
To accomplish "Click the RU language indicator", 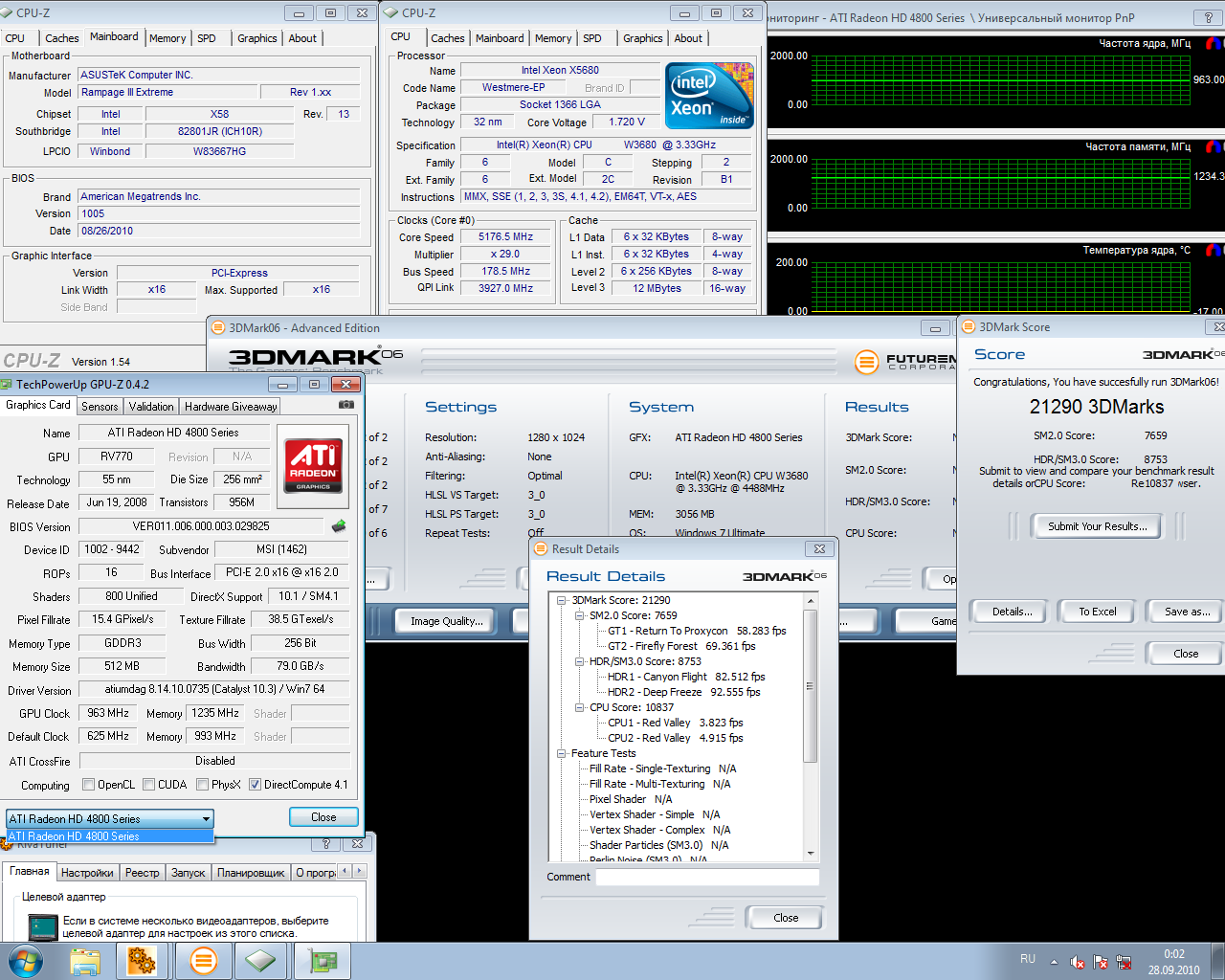I will [x=1028, y=959].
